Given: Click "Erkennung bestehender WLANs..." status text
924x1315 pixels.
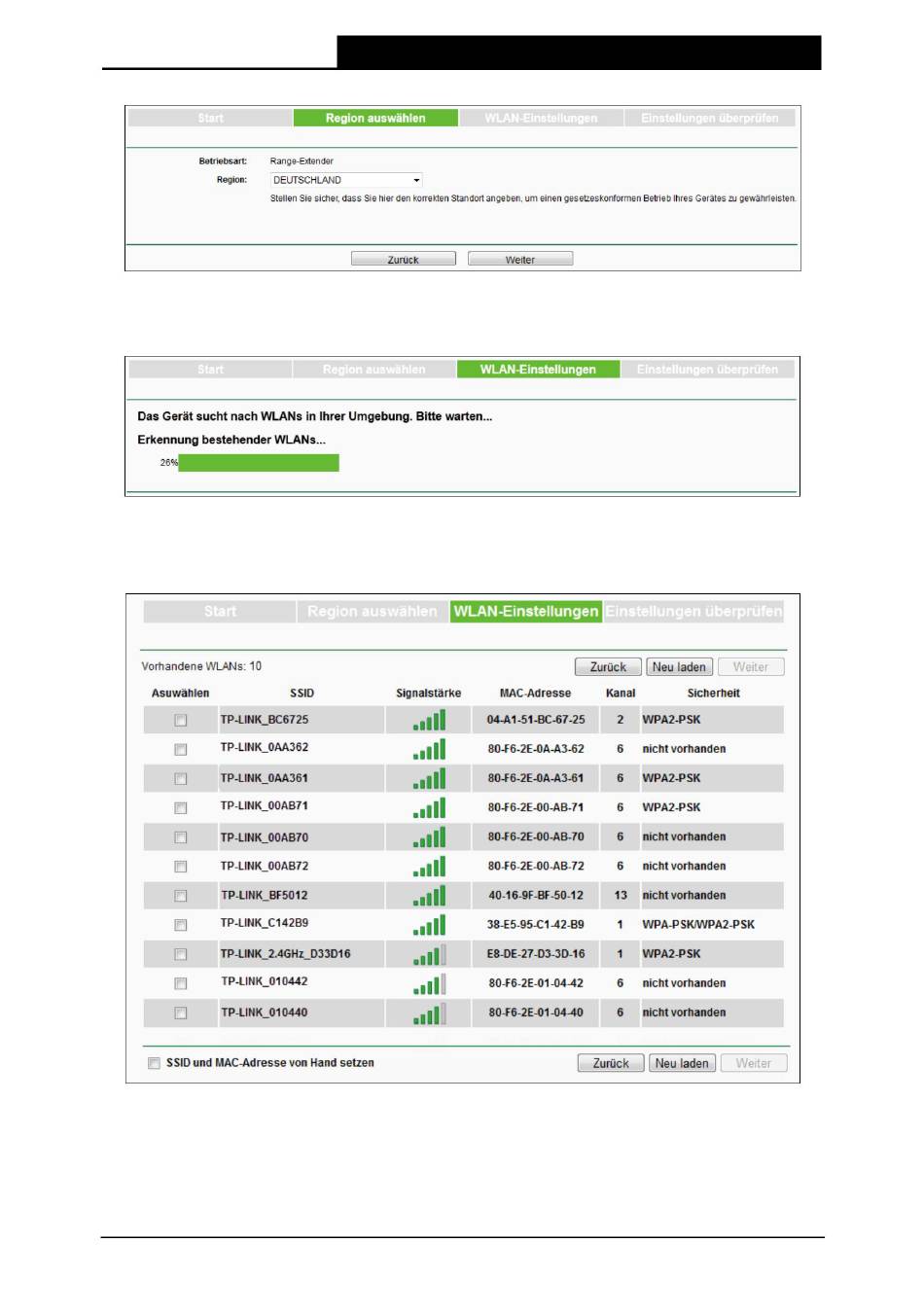Looking at the screenshot, I should [231, 440].
